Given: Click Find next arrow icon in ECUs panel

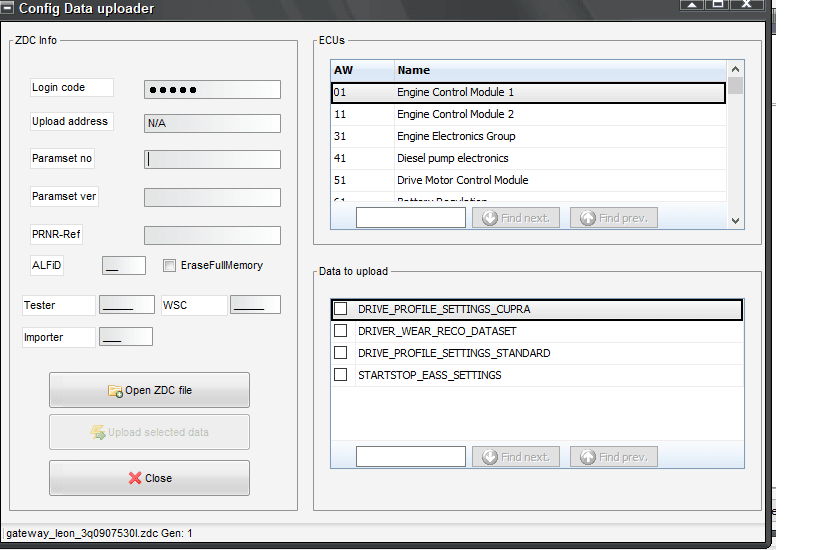Looking at the screenshot, I should point(490,218).
